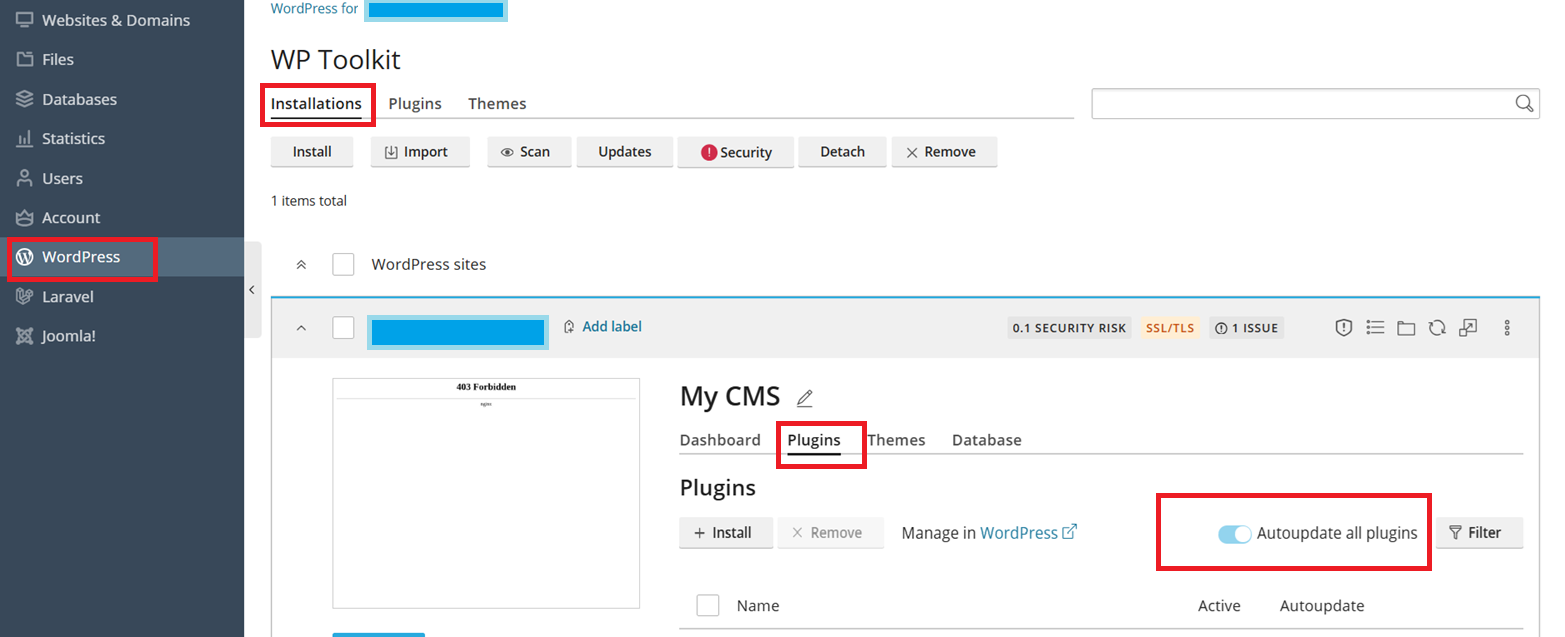The width and height of the screenshot is (1565, 637).
Task: Click the pencil icon next to My CMS
Action: coord(804,398)
